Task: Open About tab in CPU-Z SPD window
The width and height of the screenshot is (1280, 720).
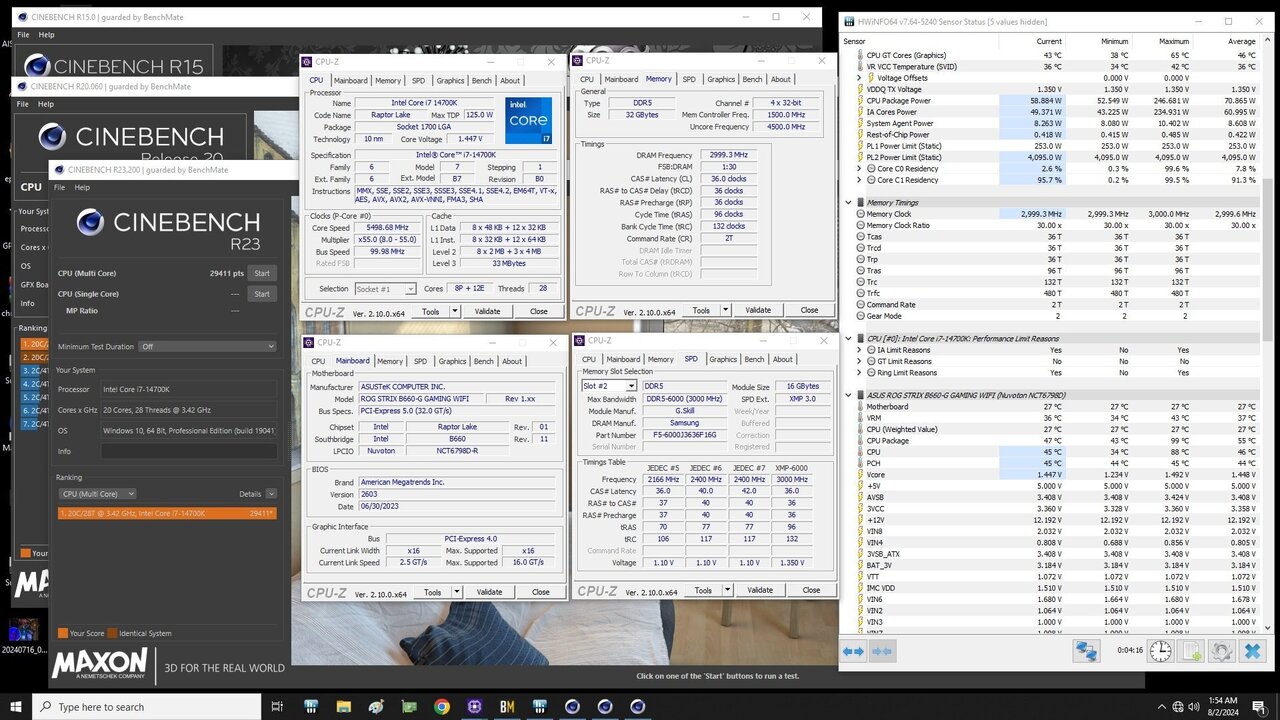Action: (783, 359)
